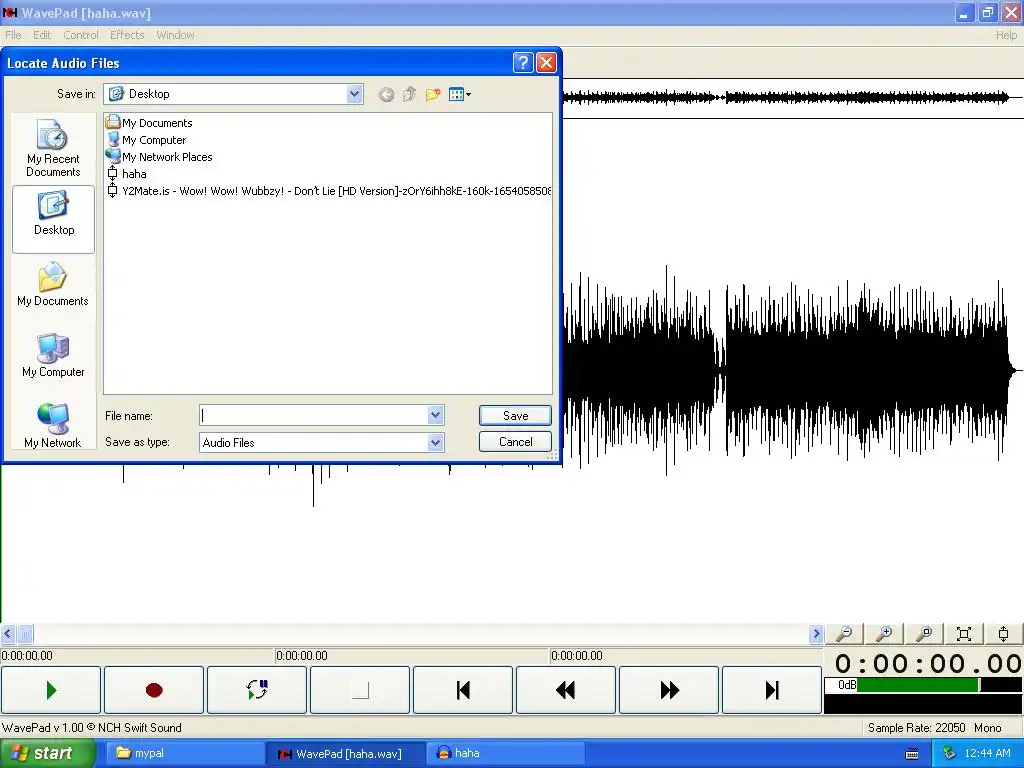
Task: Zoom in with the plus magnifier icon
Action: pyautogui.click(x=884, y=633)
